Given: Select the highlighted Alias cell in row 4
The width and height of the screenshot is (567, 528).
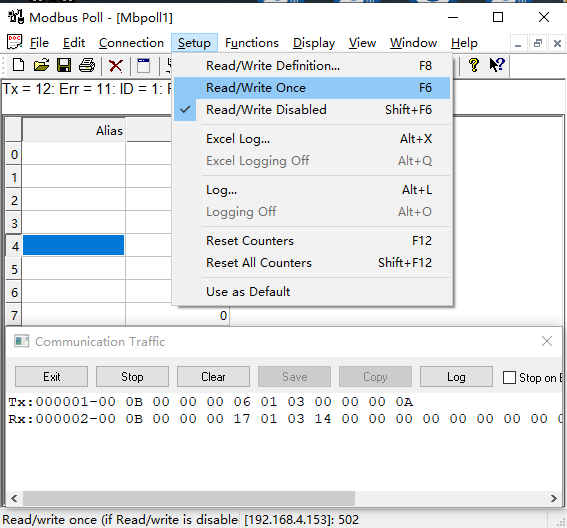Looking at the screenshot, I should (x=74, y=245).
